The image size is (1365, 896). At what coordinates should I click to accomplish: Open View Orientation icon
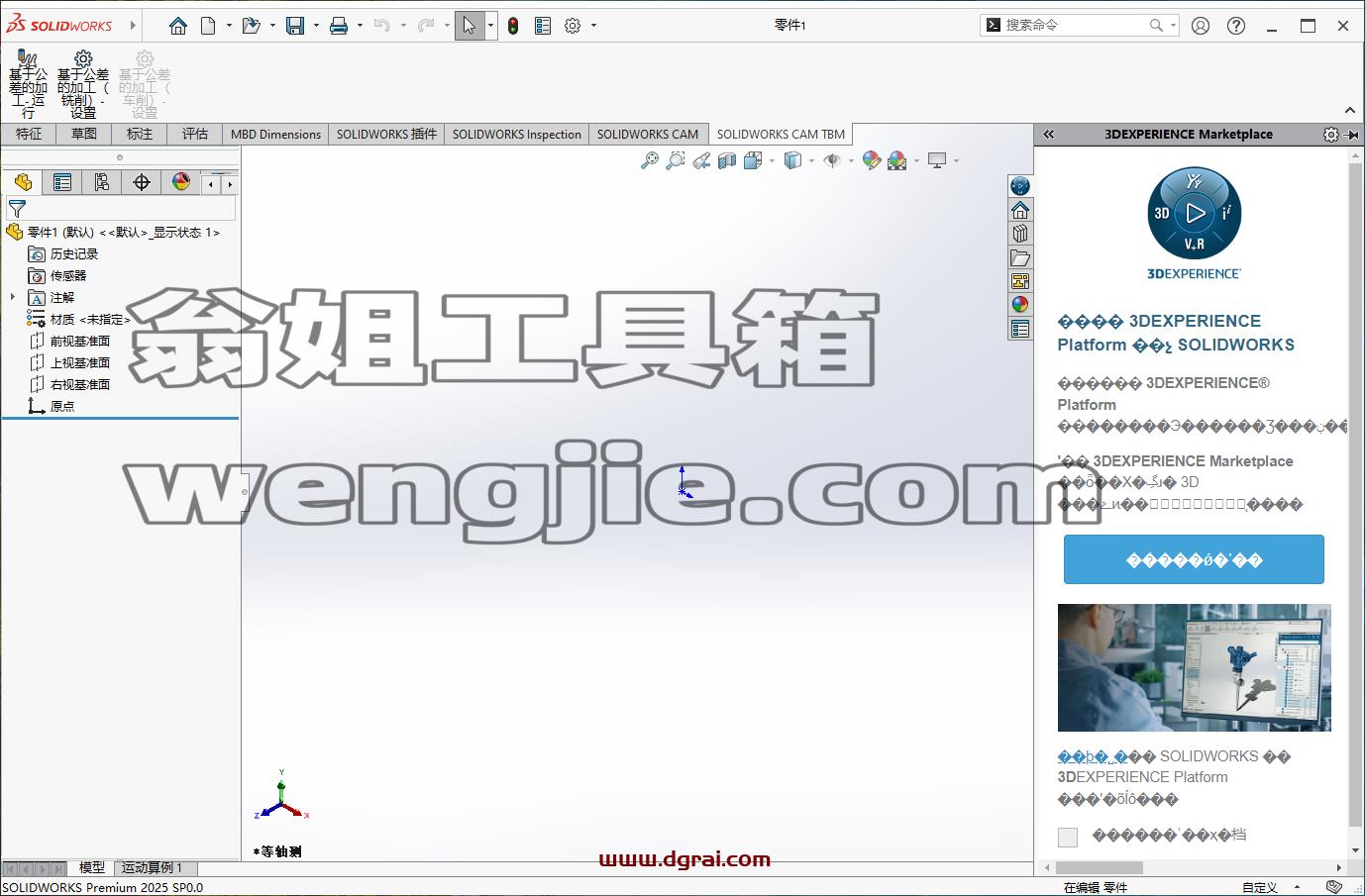[753, 160]
